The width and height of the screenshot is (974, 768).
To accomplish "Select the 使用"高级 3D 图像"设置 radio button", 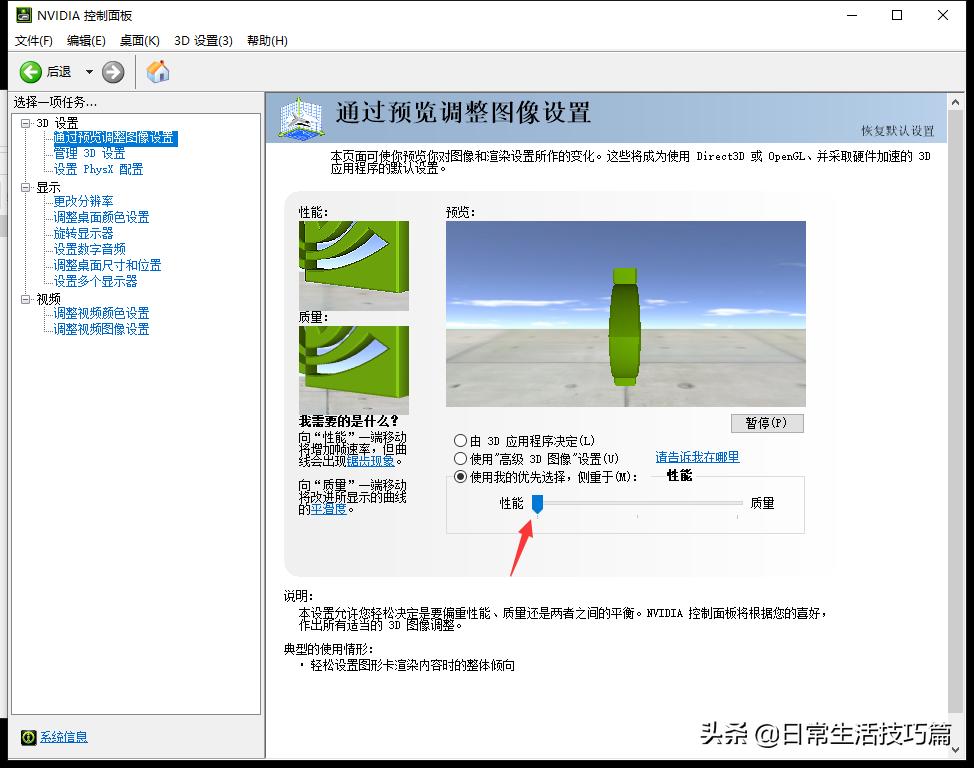I will [x=461, y=458].
